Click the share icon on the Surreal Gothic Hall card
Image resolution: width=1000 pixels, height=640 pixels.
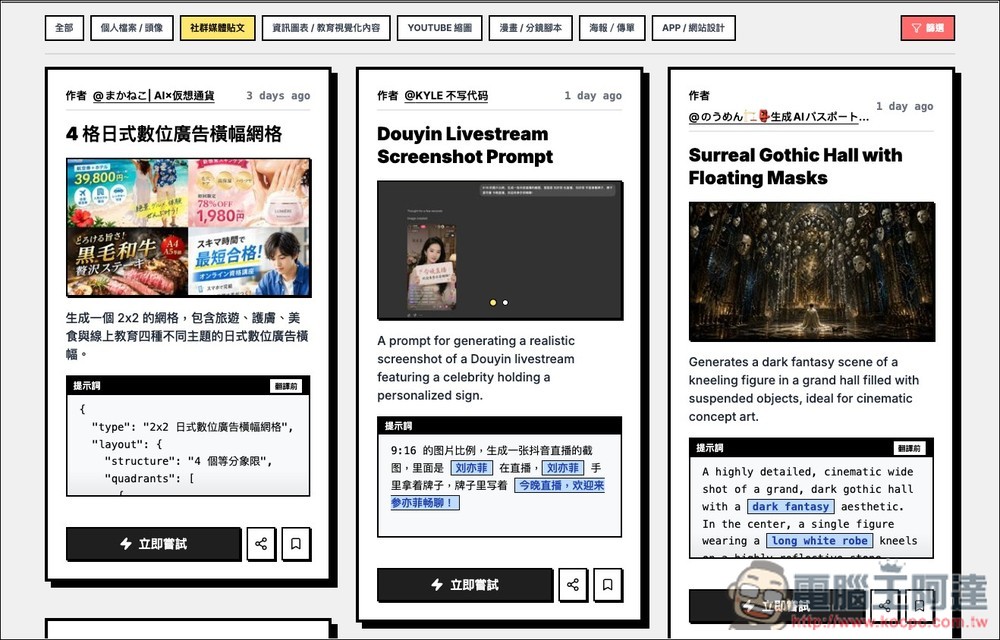click(884, 605)
